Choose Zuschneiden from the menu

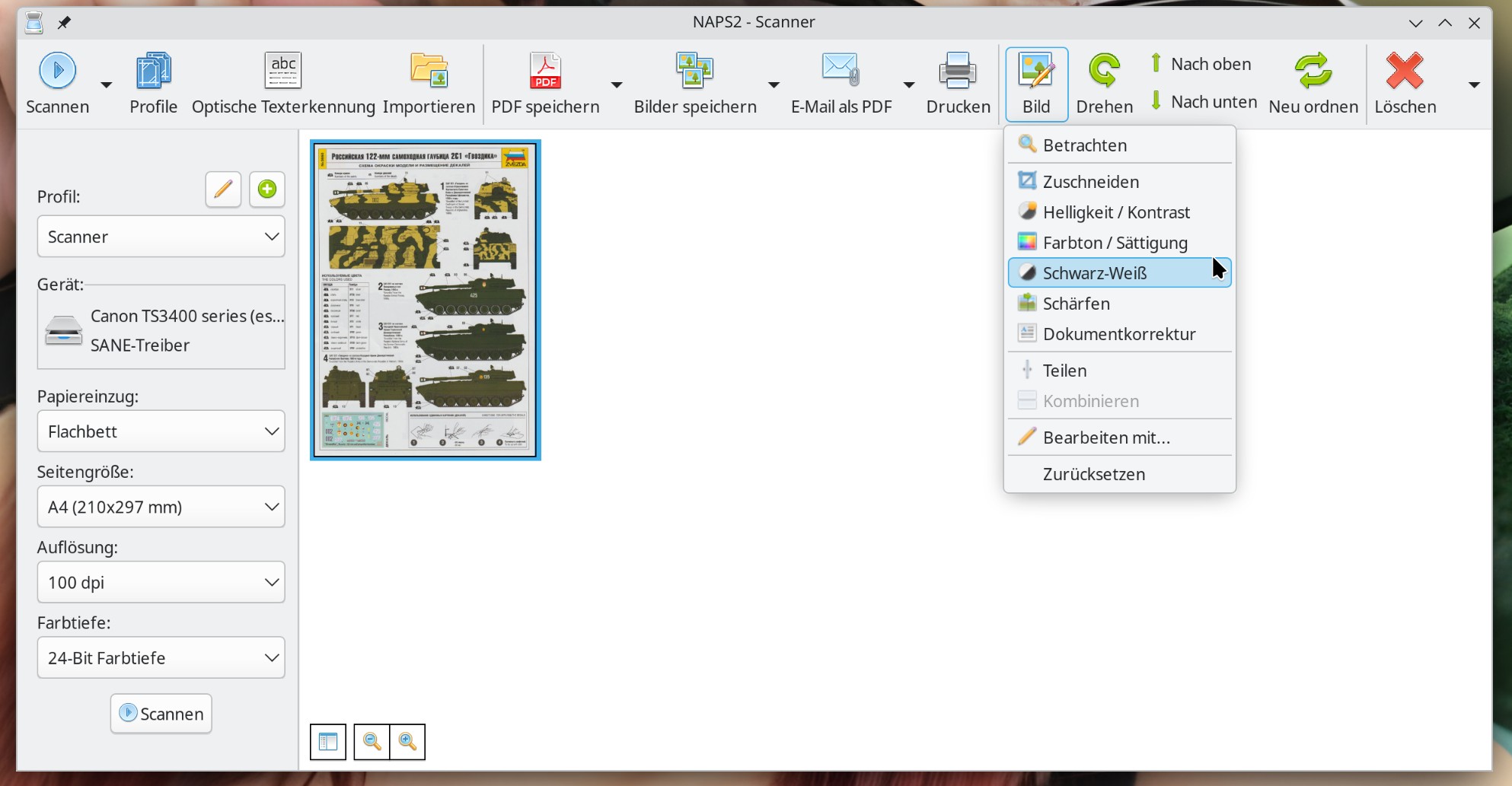coord(1119,181)
